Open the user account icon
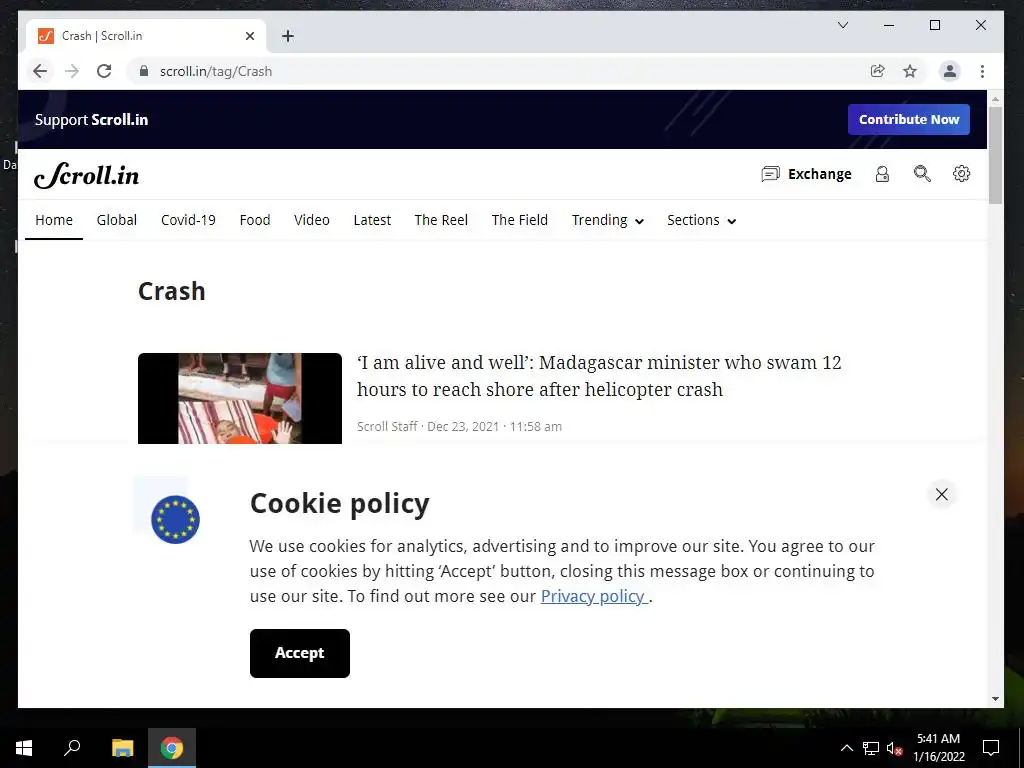 tap(882, 174)
